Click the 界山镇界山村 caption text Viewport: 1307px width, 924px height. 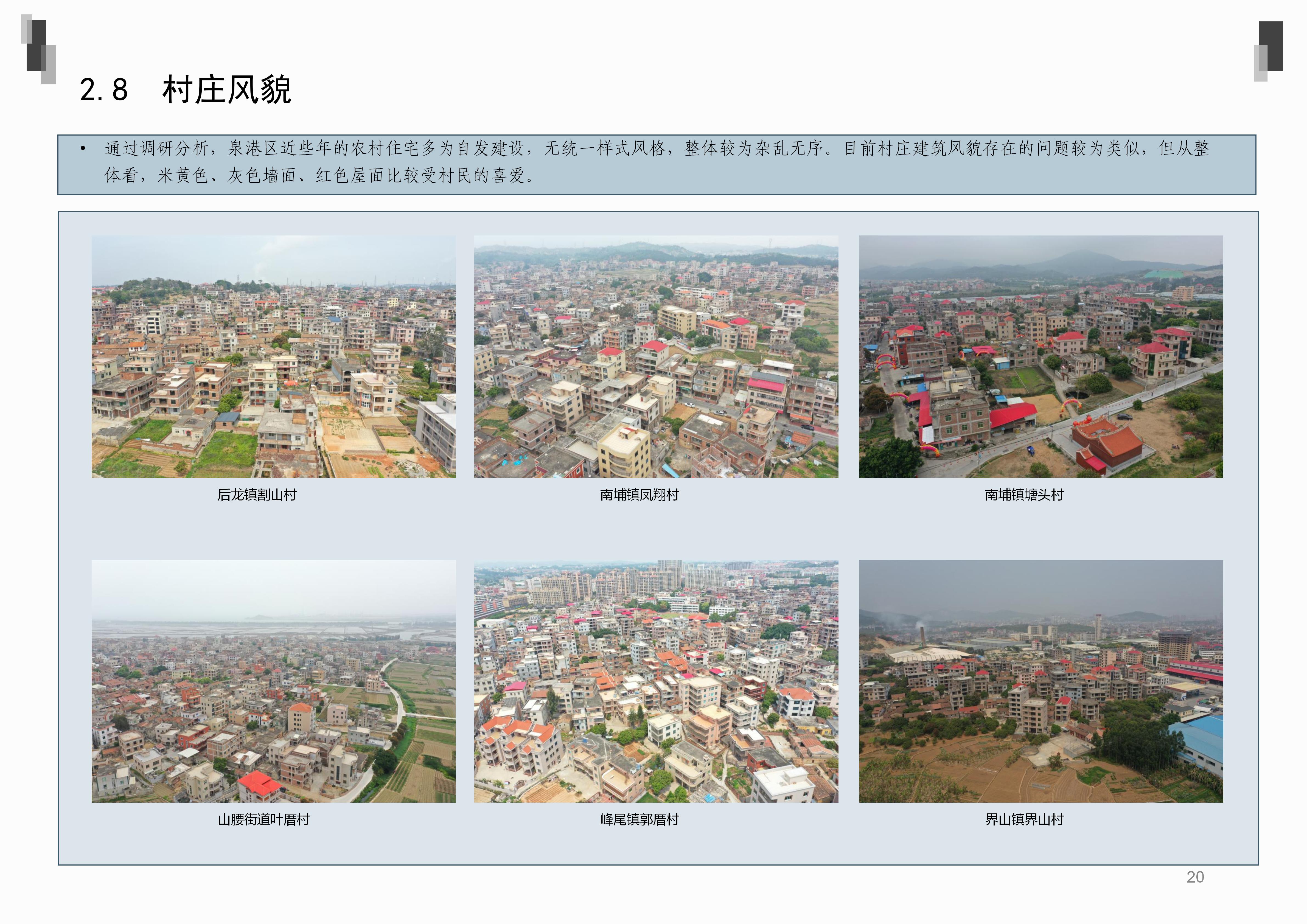pyautogui.click(x=1024, y=819)
